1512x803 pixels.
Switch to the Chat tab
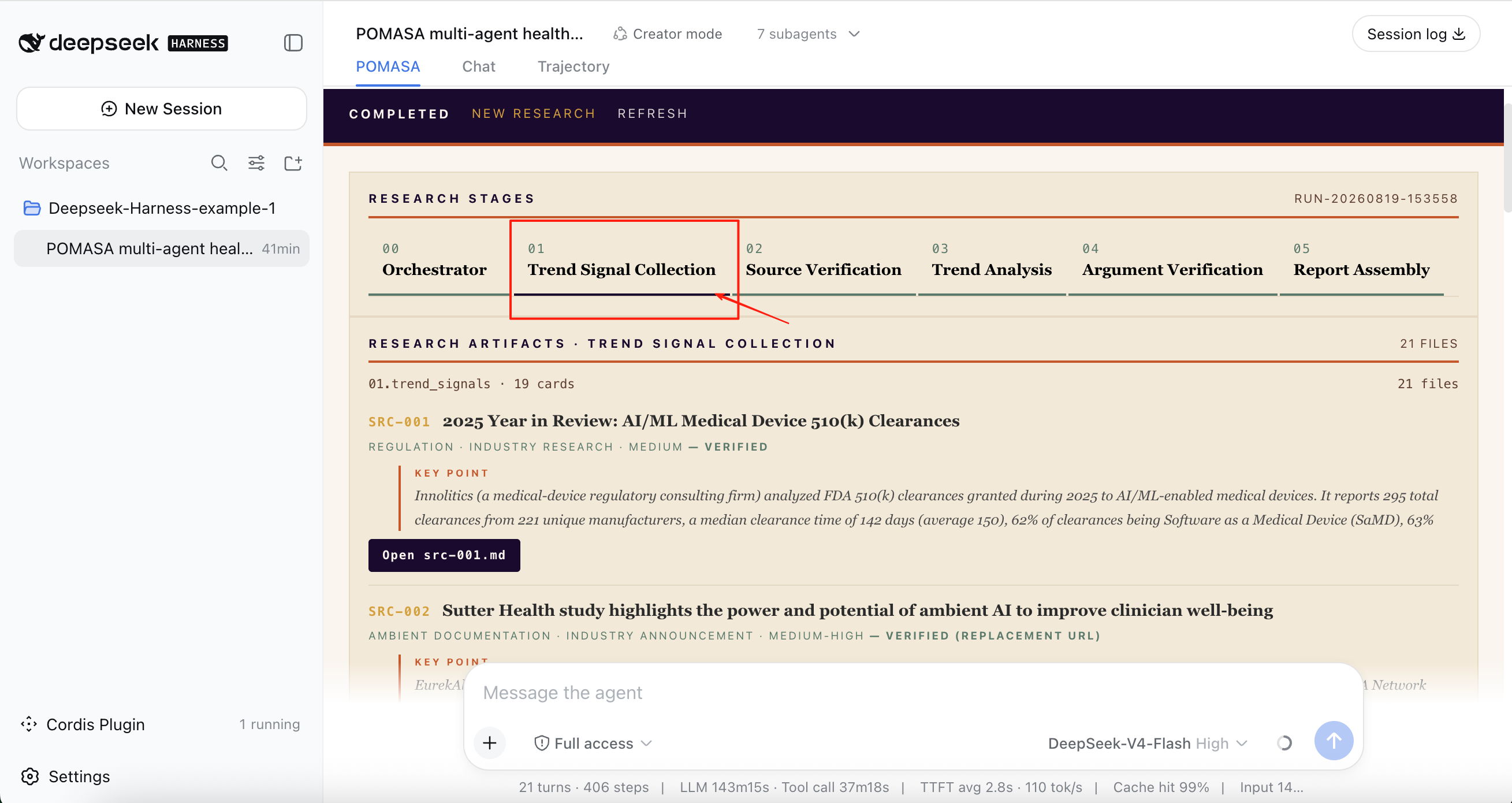tap(478, 66)
